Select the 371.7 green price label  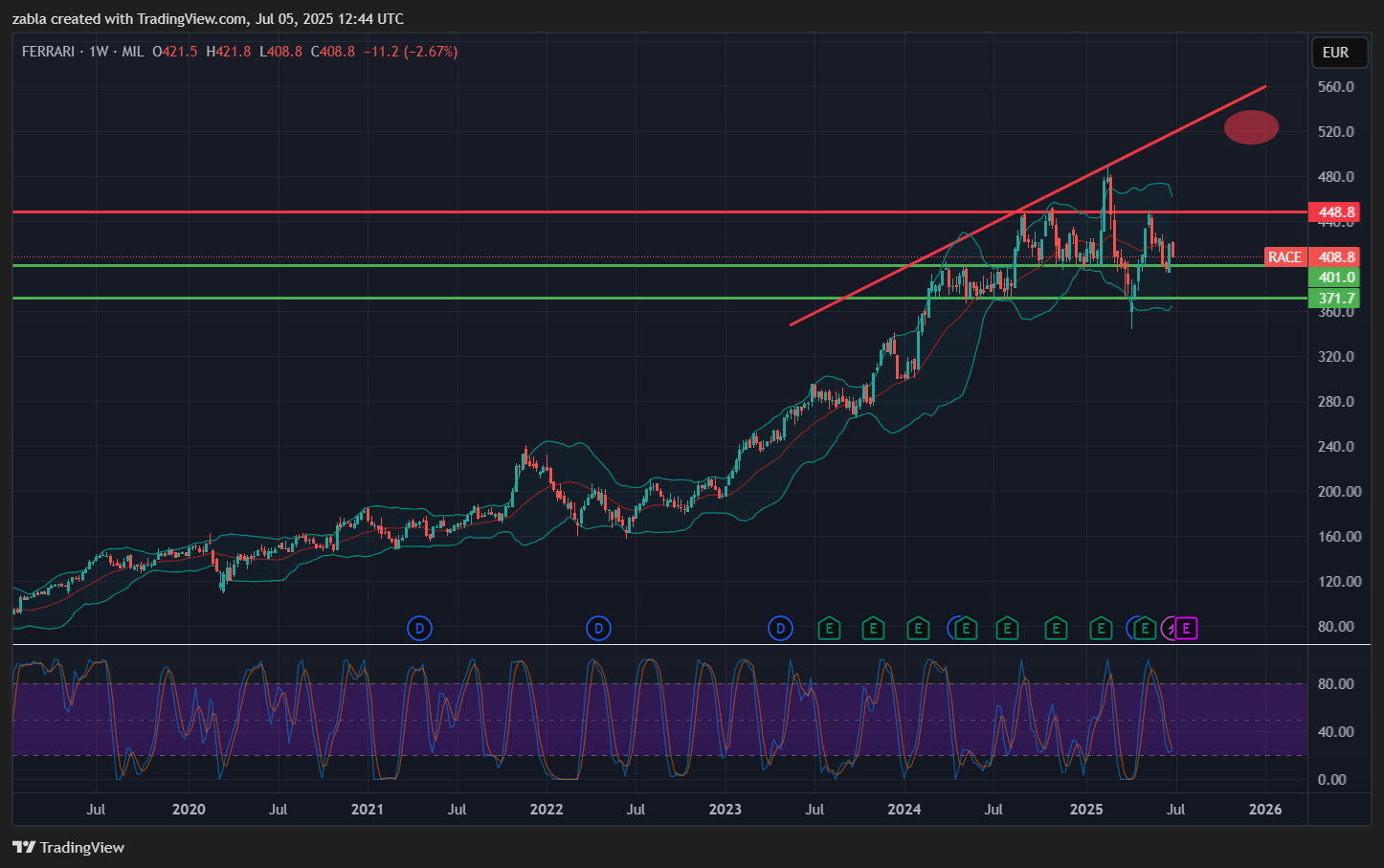1336,299
